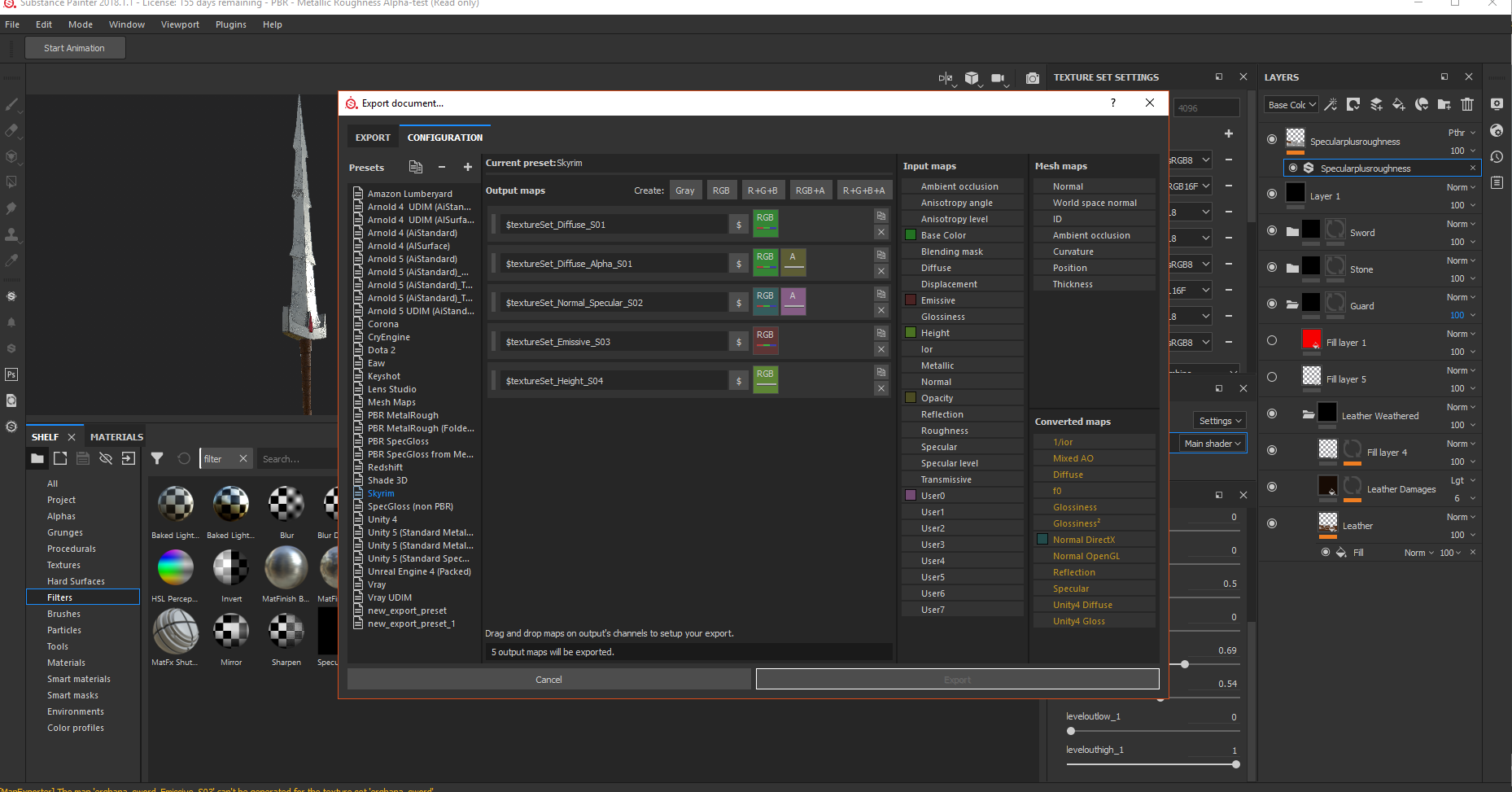Screen dimensions: 1512x792
Task: Toggle visibility of Leather Weathered folder
Action: tap(1272, 414)
